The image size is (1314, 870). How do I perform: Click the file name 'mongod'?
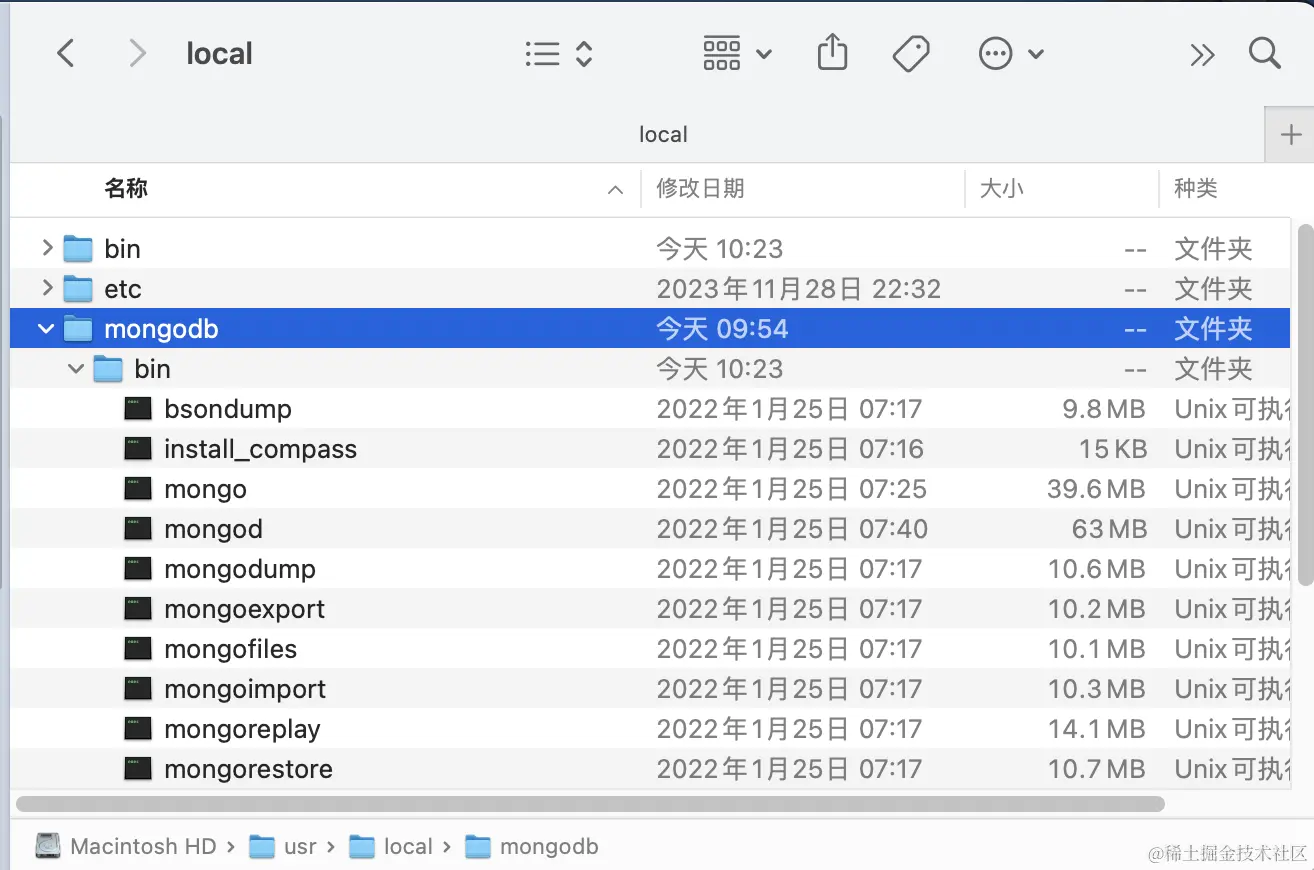tap(213, 529)
